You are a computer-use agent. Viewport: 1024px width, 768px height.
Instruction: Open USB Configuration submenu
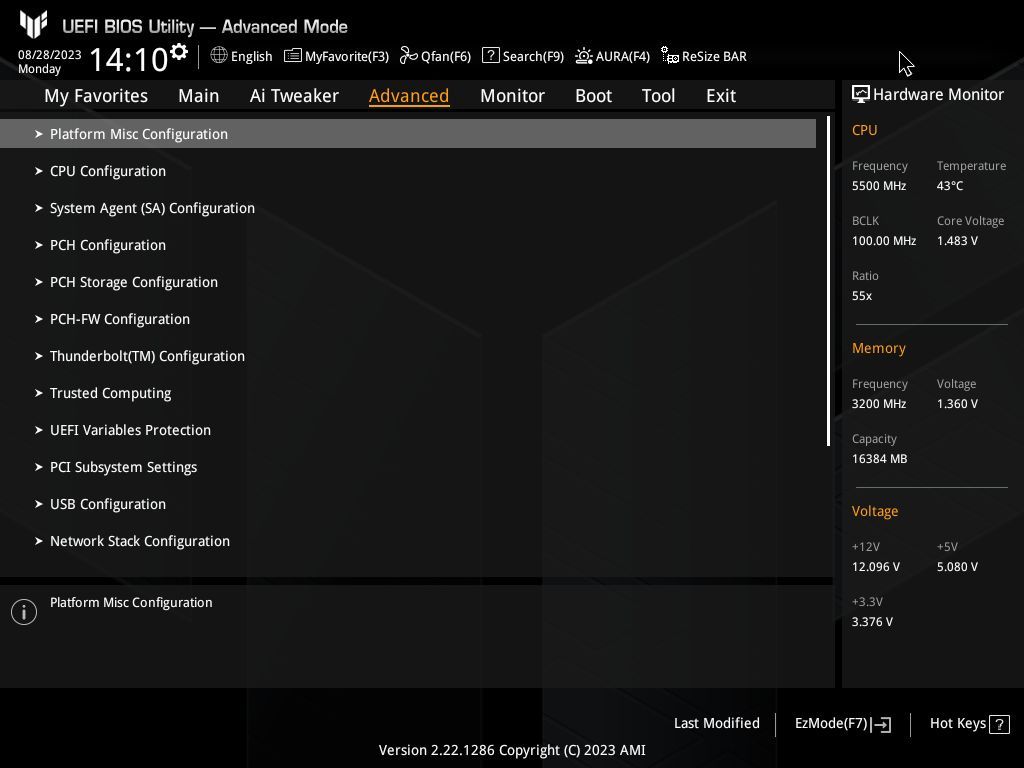(108, 504)
